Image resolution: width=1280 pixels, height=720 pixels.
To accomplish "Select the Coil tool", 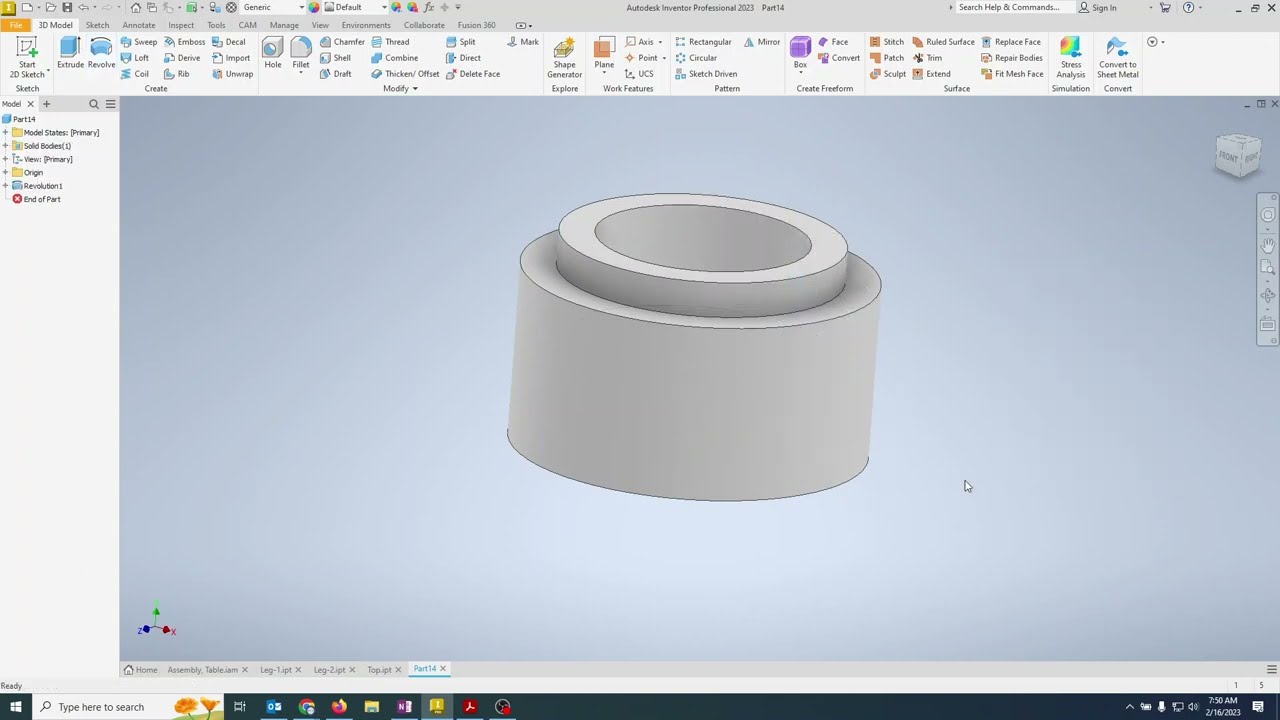I will tap(134, 74).
